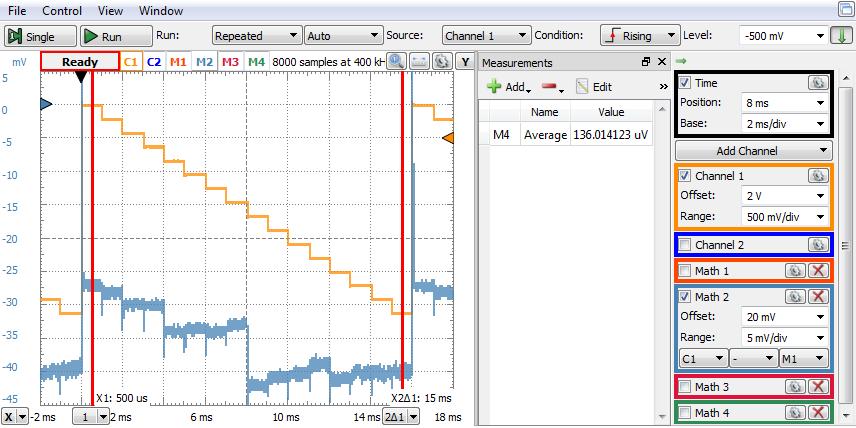This screenshot has width=856, height=428.
Task: Remove Math 4 with the red X
Action: pyautogui.click(x=818, y=412)
